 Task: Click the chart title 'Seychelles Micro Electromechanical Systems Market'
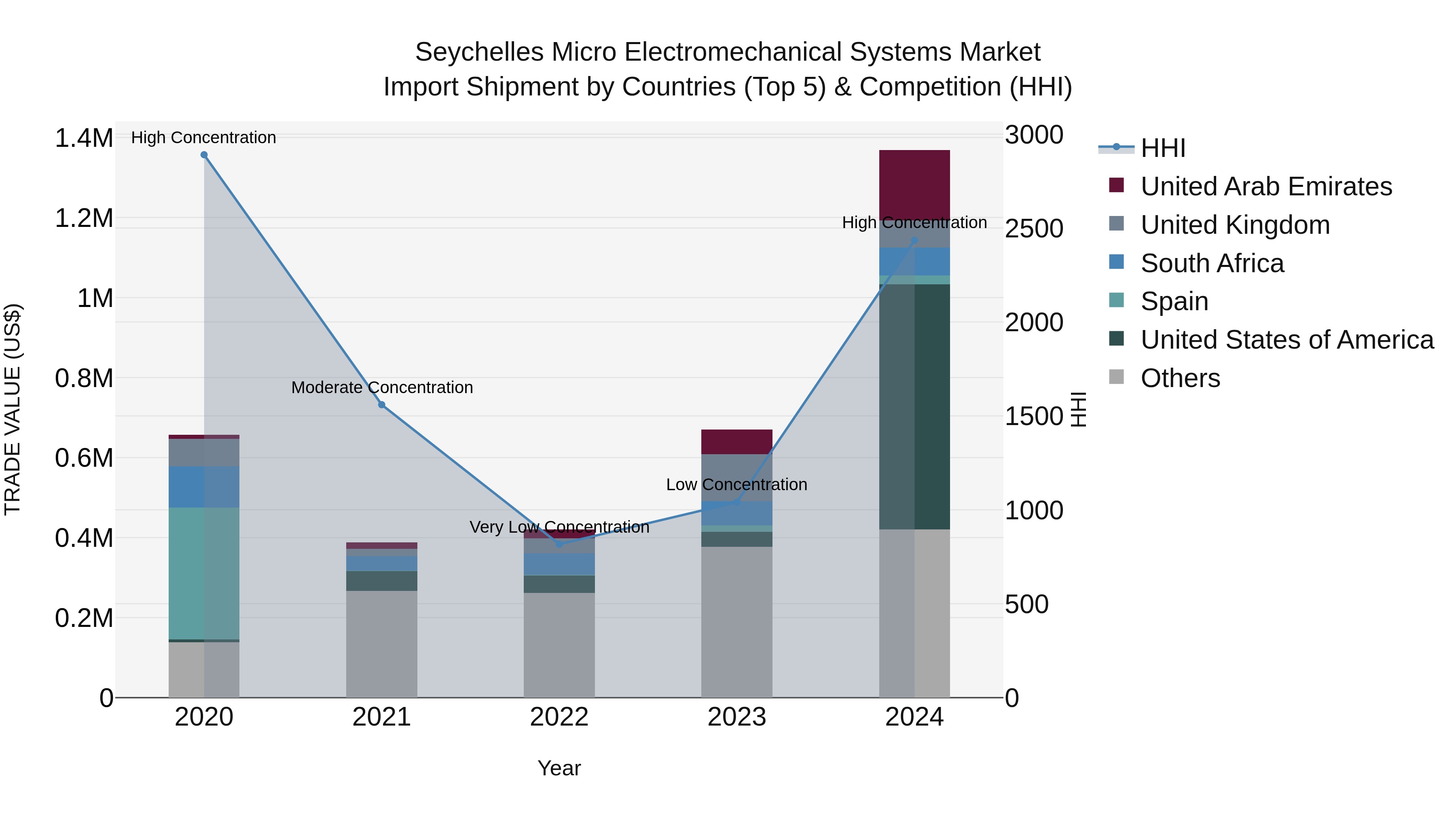pyautogui.click(x=728, y=52)
